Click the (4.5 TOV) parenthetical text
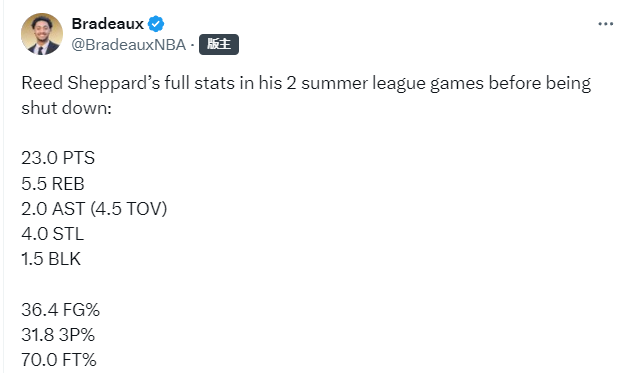626x373 pixels. click(x=129, y=209)
